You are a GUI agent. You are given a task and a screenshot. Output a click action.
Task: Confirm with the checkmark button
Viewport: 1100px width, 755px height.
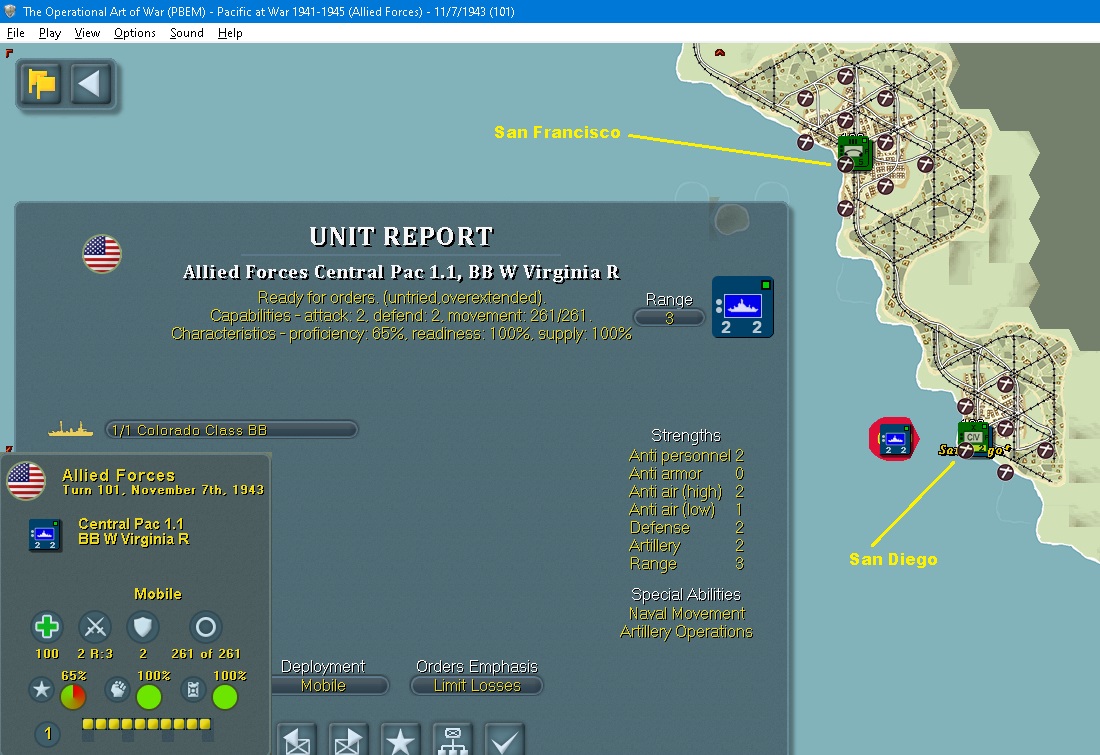[x=504, y=740]
